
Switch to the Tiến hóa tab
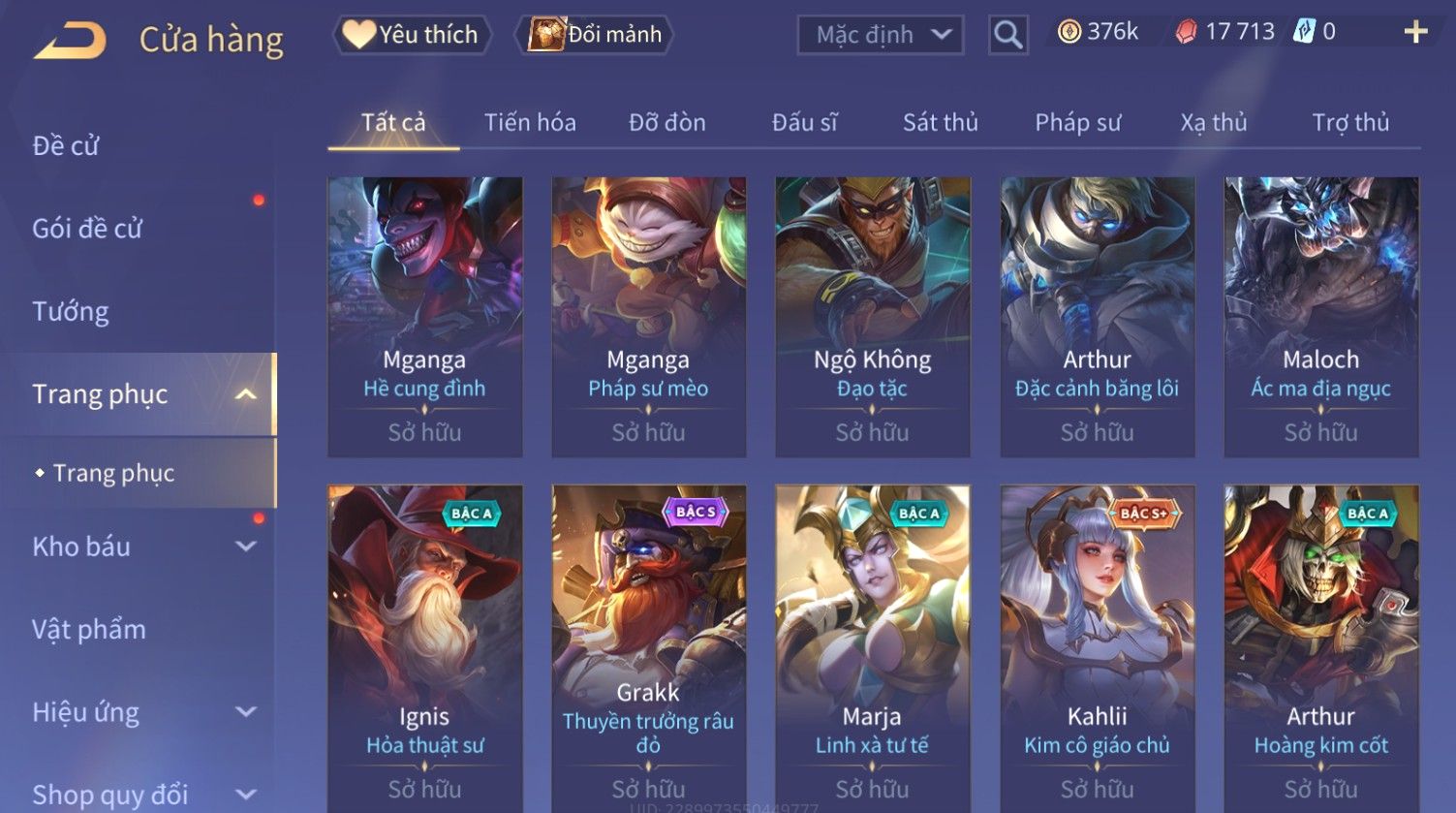coord(530,123)
